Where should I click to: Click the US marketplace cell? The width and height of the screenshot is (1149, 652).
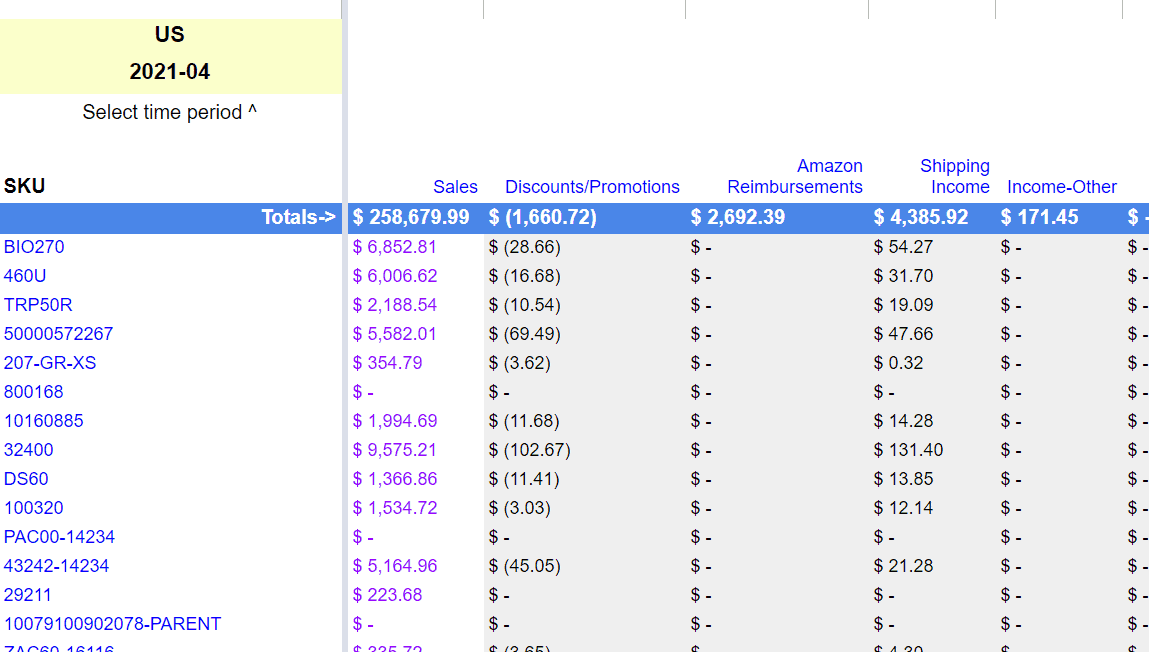point(169,34)
